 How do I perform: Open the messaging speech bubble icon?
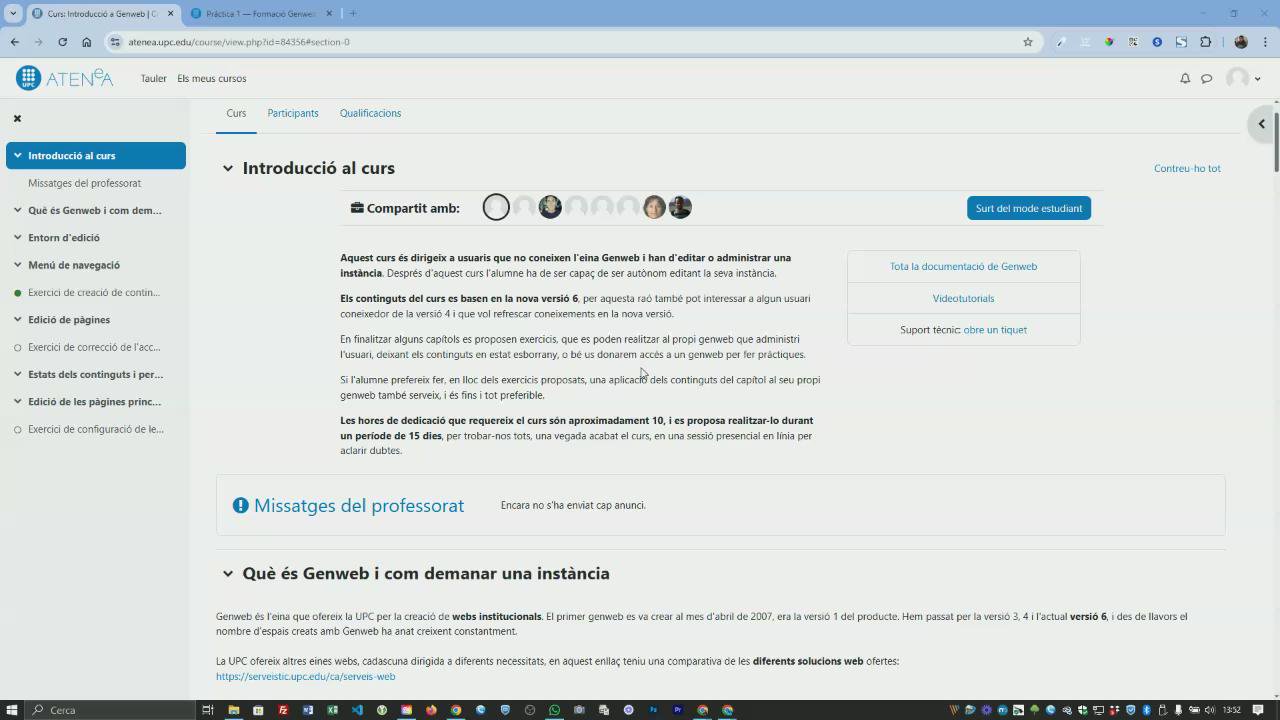(x=1207, y=78)
